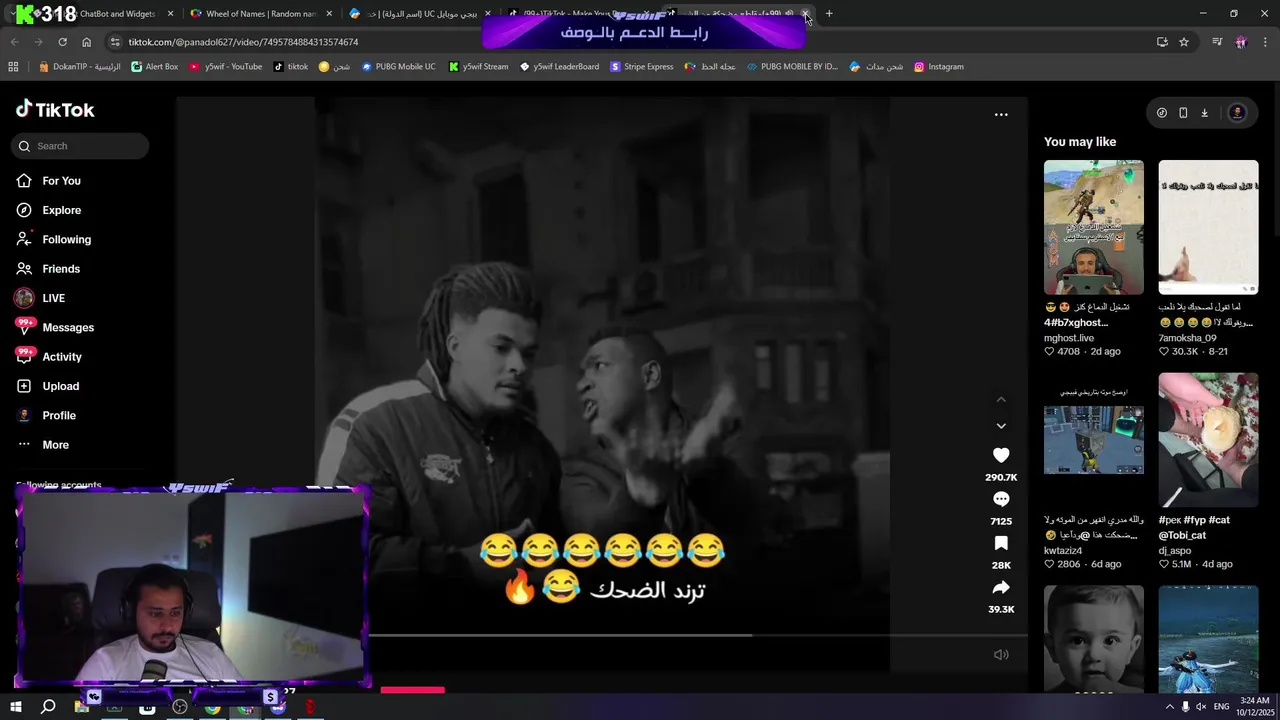
Task: Open the dj_aspo cat video thumbnail
Action: pos(1208,440)
